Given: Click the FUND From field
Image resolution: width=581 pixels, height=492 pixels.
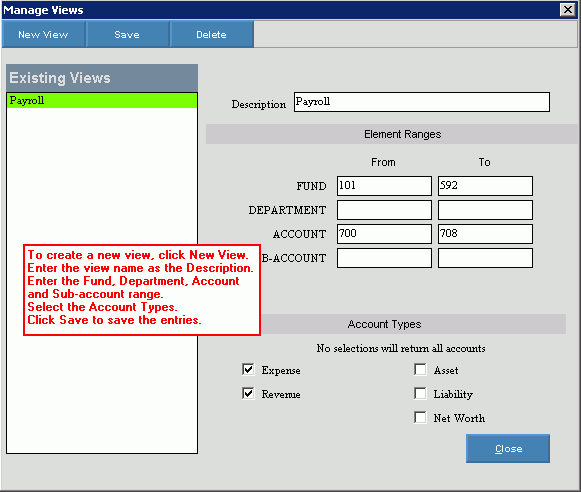Looking at the screenshot, I should tap(384, 186).
